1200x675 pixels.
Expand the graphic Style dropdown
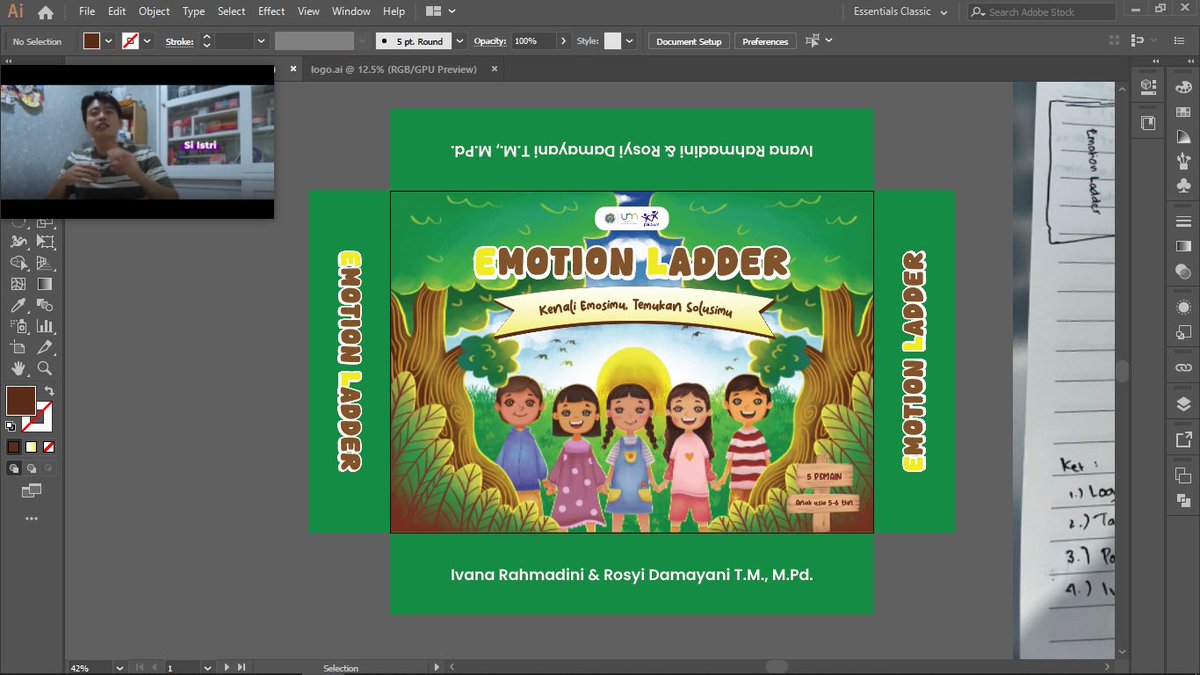tap(629, 41)
